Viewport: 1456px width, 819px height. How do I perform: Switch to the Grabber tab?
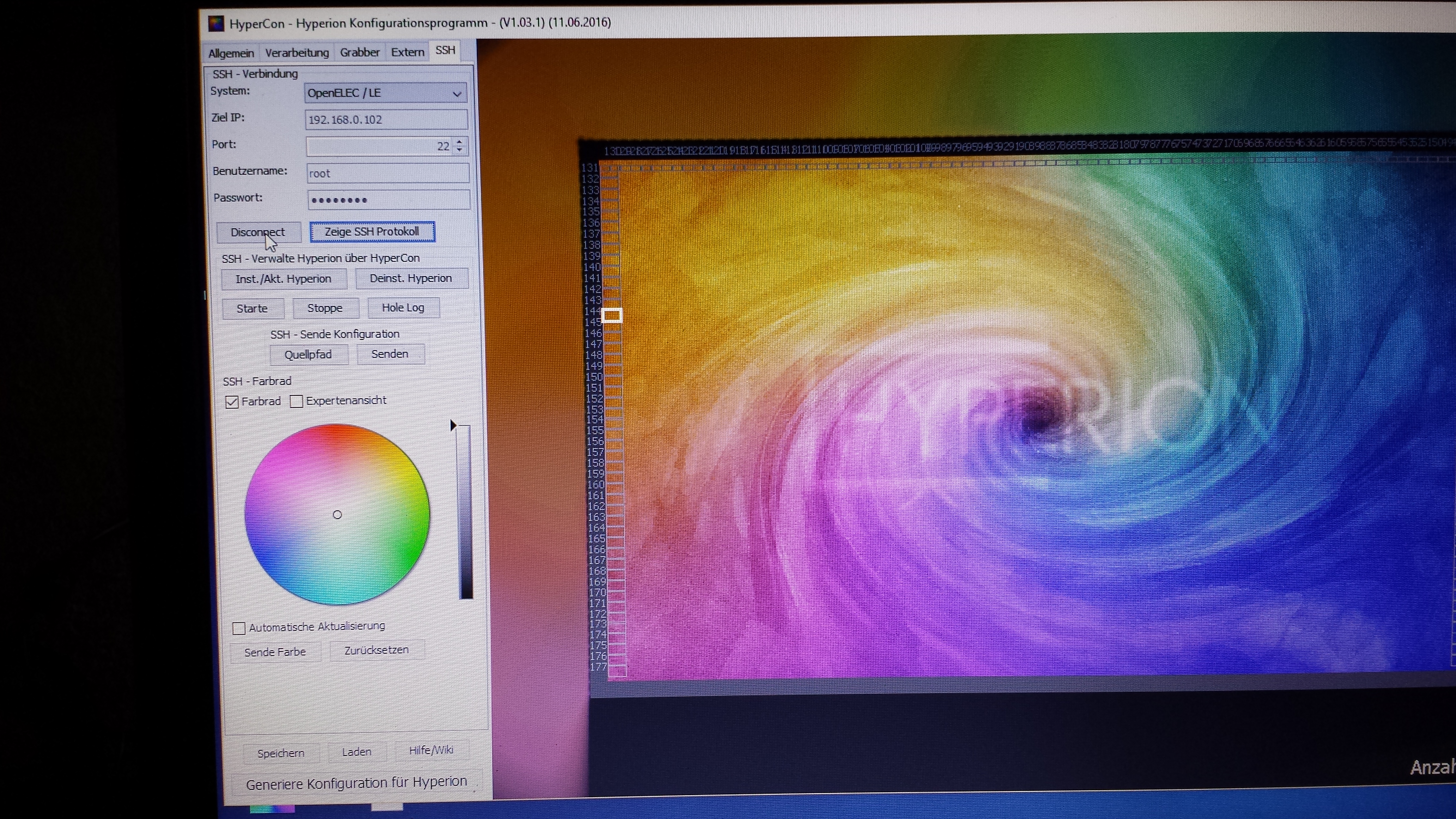359,53
